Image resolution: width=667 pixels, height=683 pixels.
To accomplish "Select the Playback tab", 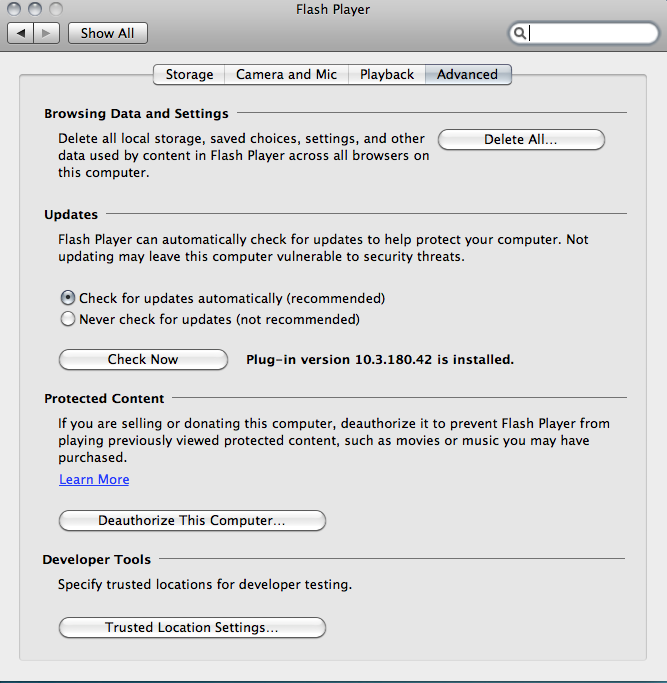I will pyautogui.click(x=387, y=74).
